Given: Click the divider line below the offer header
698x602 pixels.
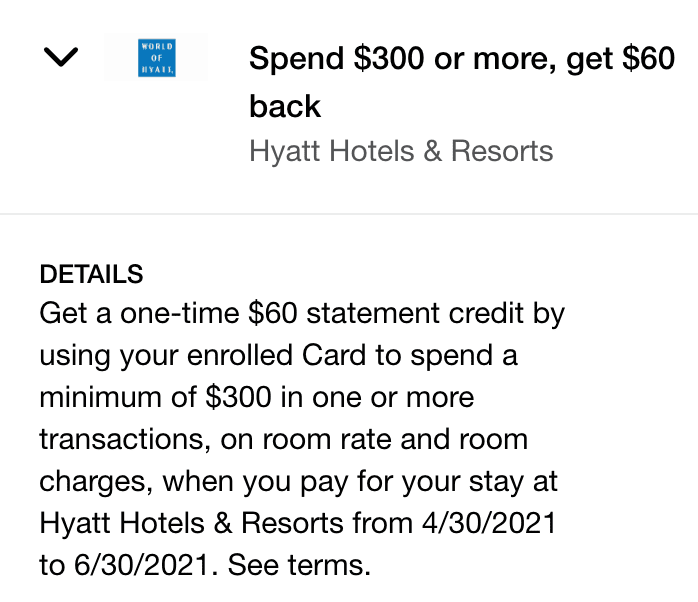Looking at the screenshot, I should tap(349, 214).
